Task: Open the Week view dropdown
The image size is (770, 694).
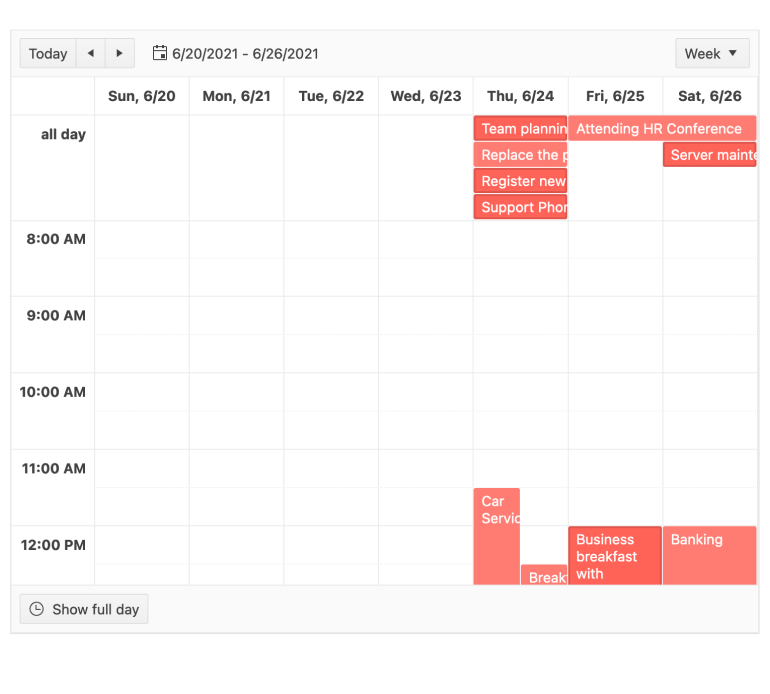Action: click(x=712, y=54)
